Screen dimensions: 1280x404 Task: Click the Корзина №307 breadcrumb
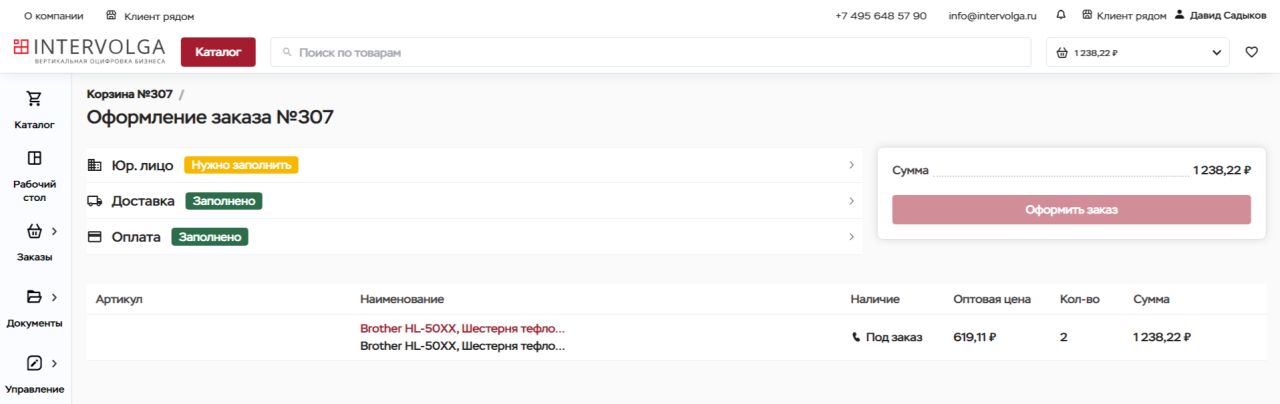[129, 94]
